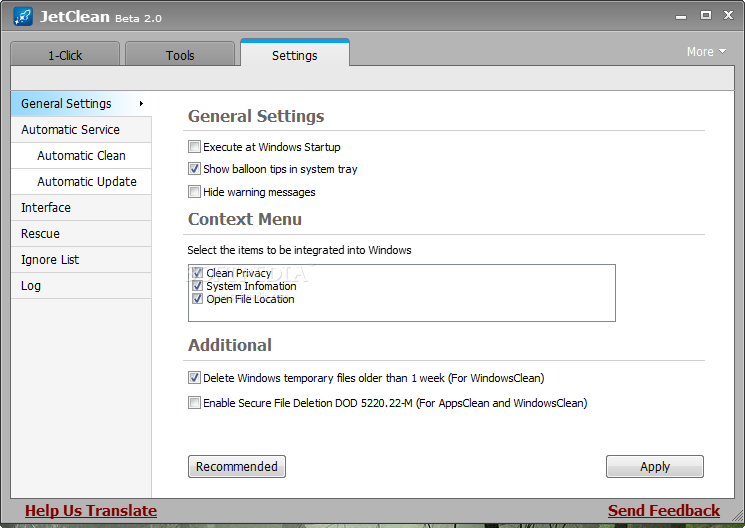Uncheck Show balloon tips in system tray
The image size is (745, 528).
(194, 168)
